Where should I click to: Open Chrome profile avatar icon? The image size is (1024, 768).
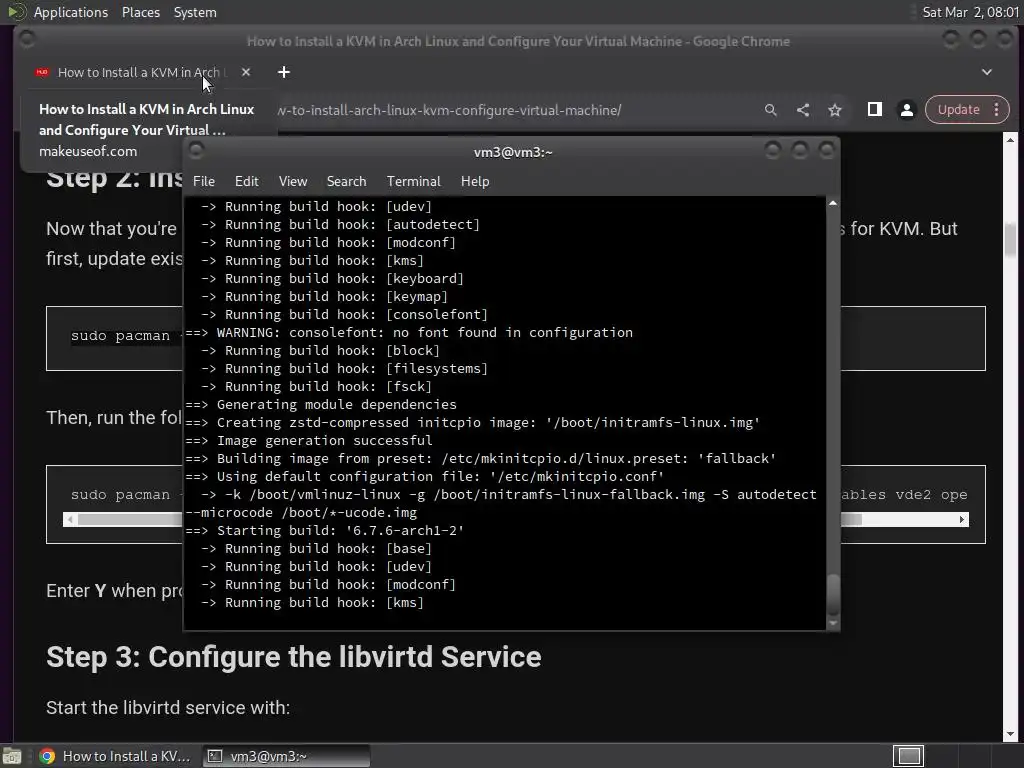[x=906, y=110]
